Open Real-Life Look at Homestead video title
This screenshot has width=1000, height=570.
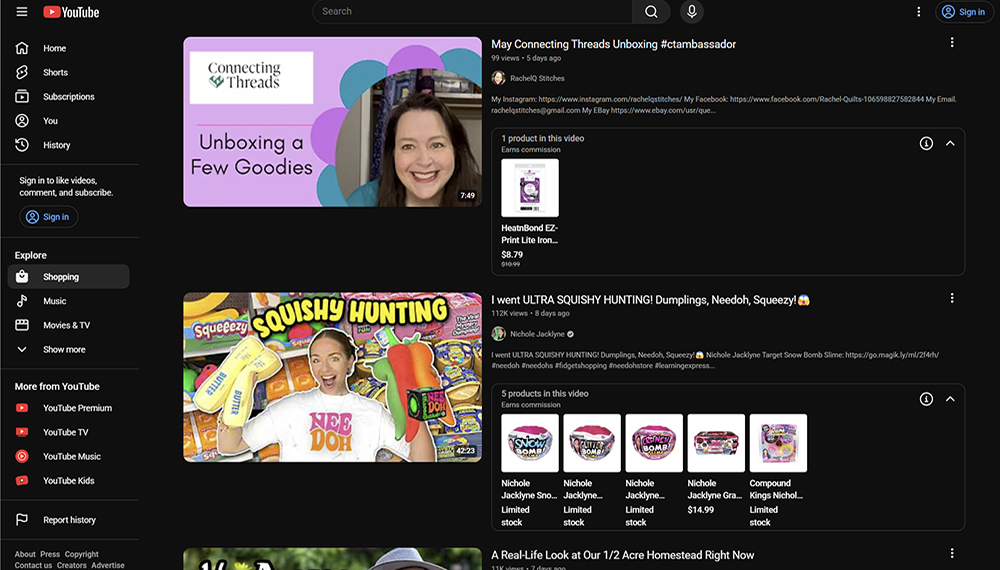click(x=622, y=555)
